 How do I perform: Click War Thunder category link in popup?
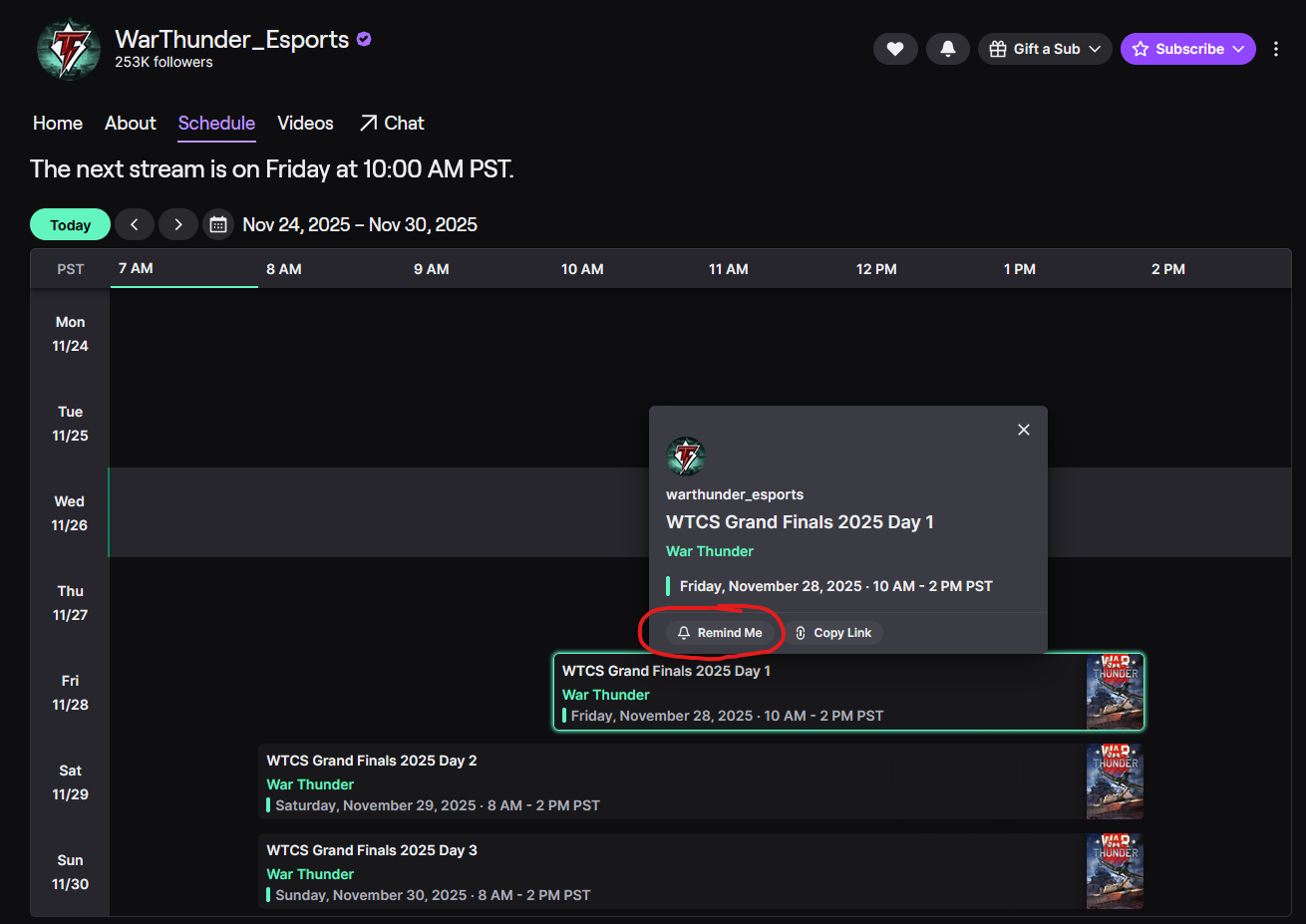[x=710, y=551]
